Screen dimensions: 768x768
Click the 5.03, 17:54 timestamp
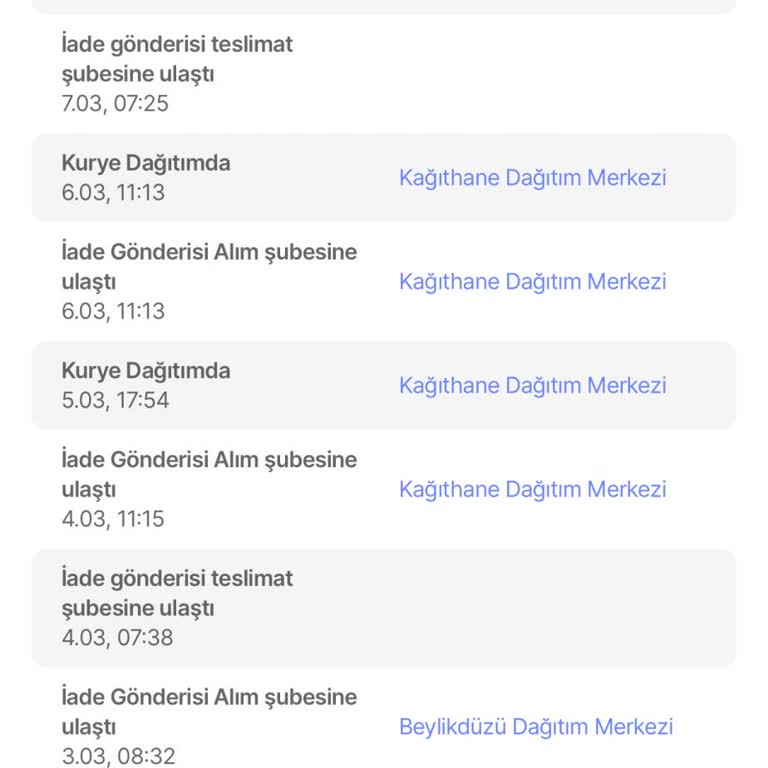point(115,401)
